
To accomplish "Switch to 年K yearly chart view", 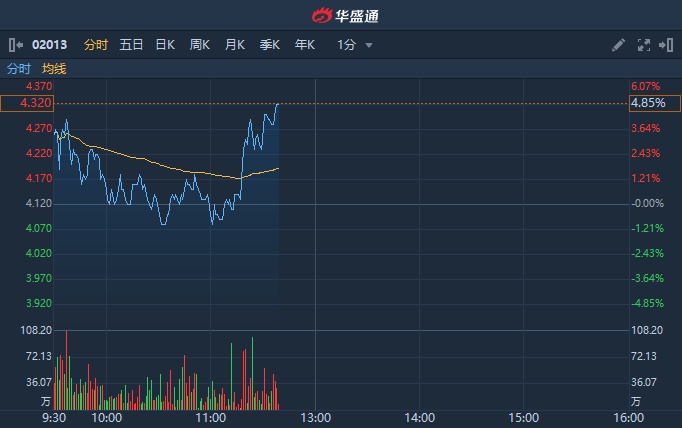I will tap(305, 45).
